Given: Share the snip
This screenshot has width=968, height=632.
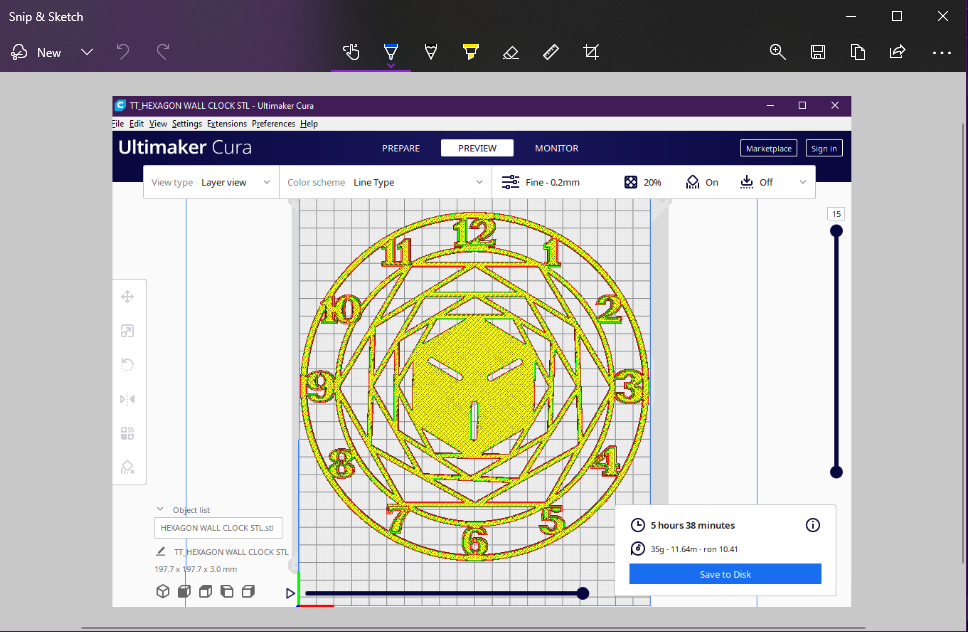Looking at the screenshot, I should click(897, 52).
